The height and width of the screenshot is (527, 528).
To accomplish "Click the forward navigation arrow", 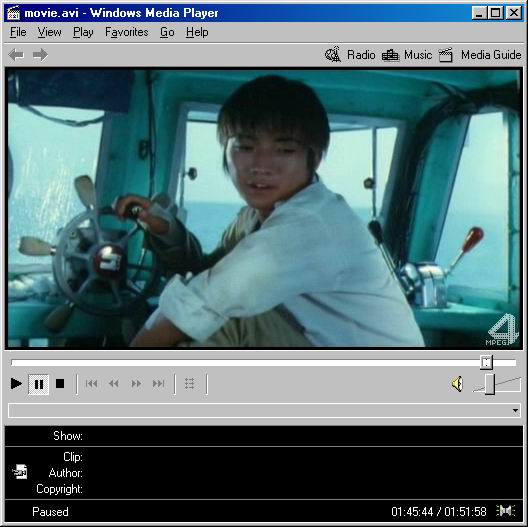I will [x=40, y=55].
